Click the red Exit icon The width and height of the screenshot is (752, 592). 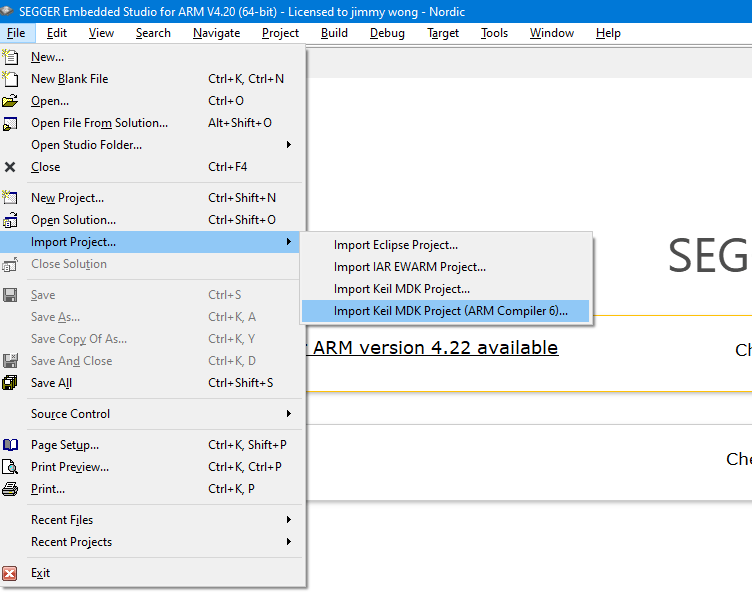11,573
